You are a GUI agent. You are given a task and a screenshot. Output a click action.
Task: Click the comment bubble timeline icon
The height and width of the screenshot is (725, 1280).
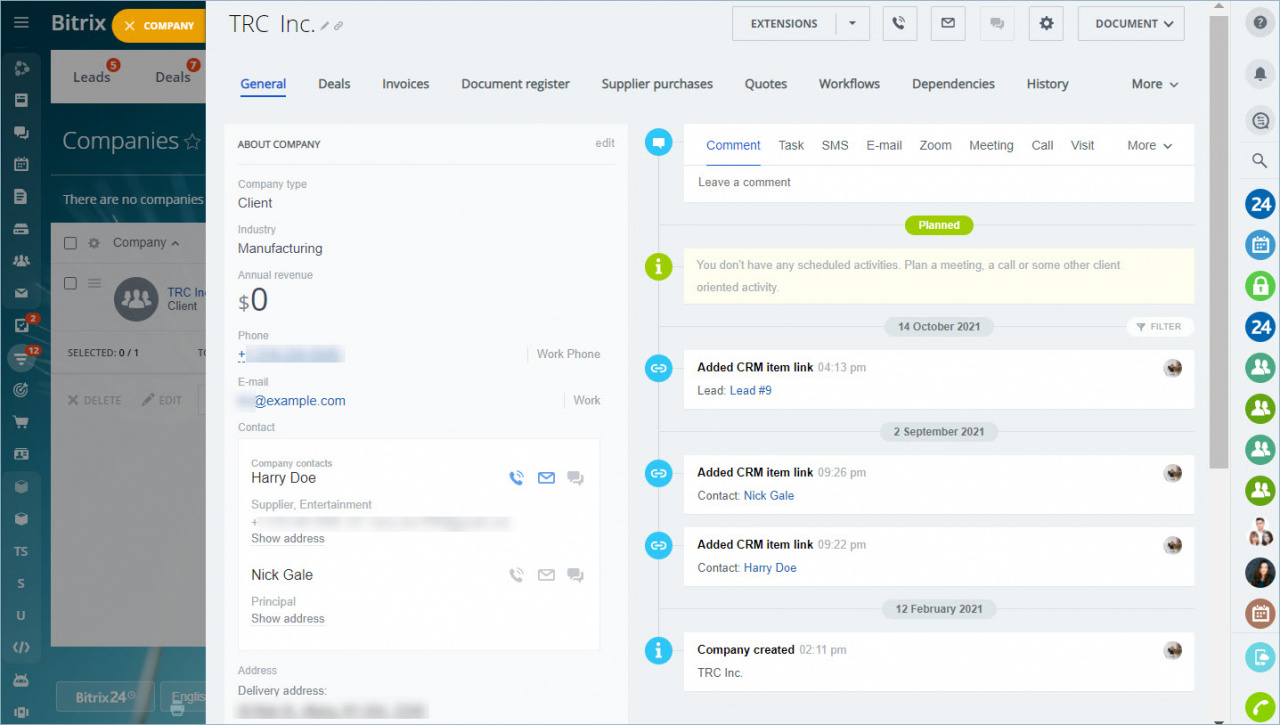(x=658, y=143)
